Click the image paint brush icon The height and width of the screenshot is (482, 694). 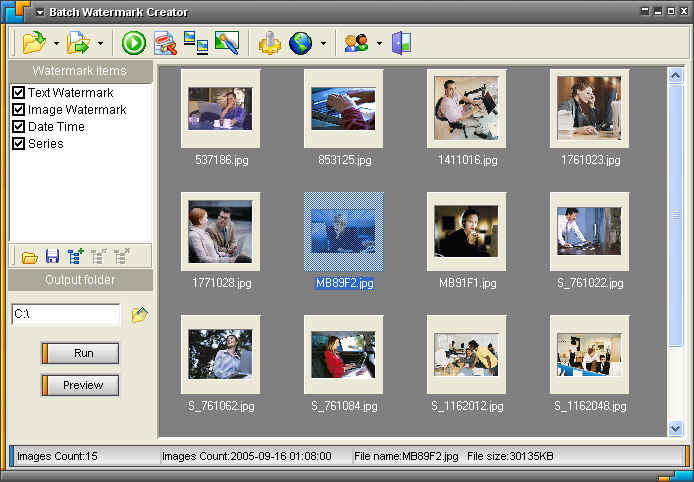227,43
